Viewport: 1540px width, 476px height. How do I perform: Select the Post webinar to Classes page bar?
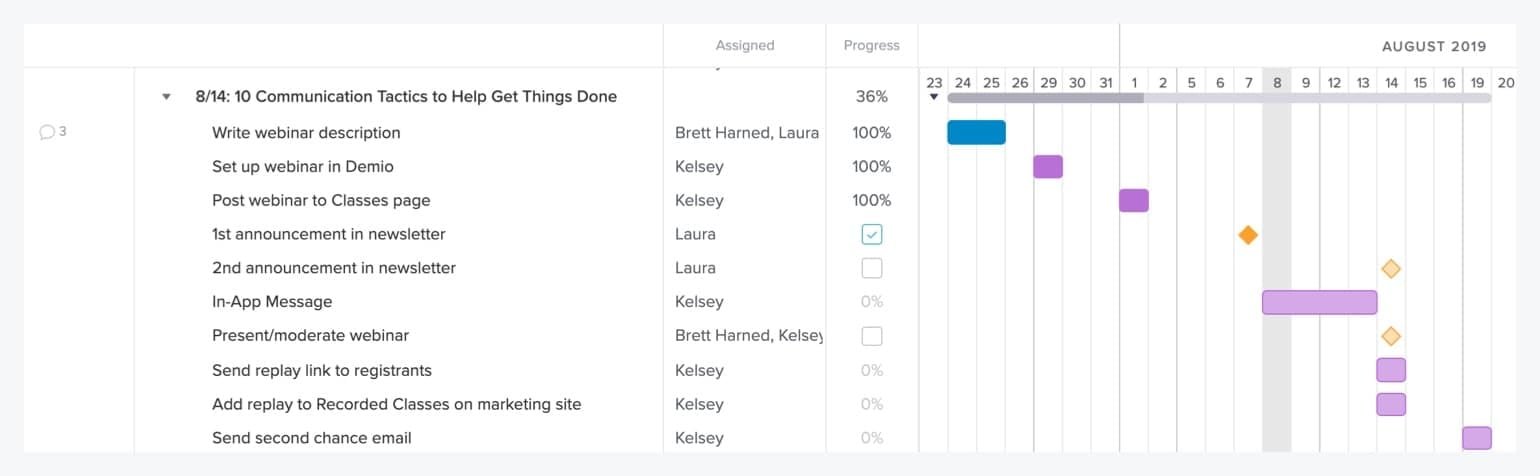click(1134, 200)
